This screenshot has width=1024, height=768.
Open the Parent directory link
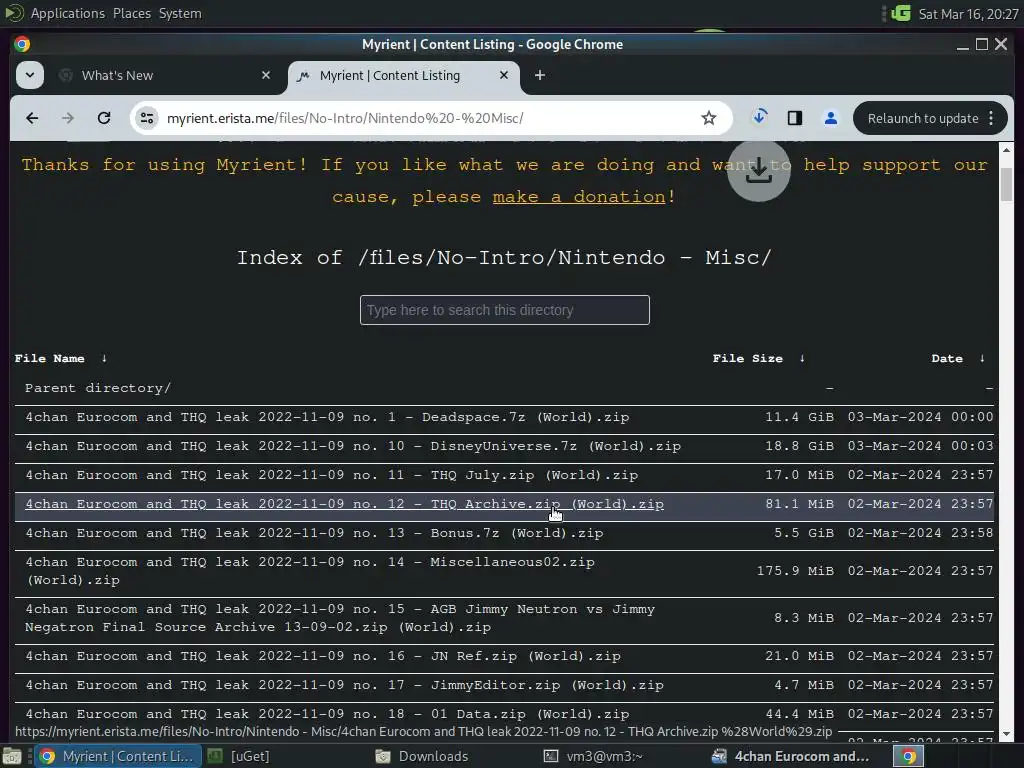(98, 388)
